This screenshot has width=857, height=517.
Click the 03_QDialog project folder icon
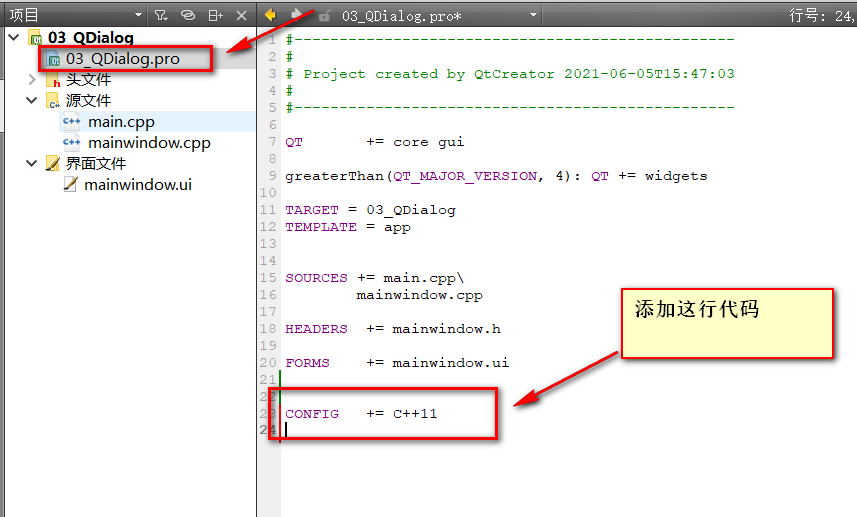(x=36, y=38)
